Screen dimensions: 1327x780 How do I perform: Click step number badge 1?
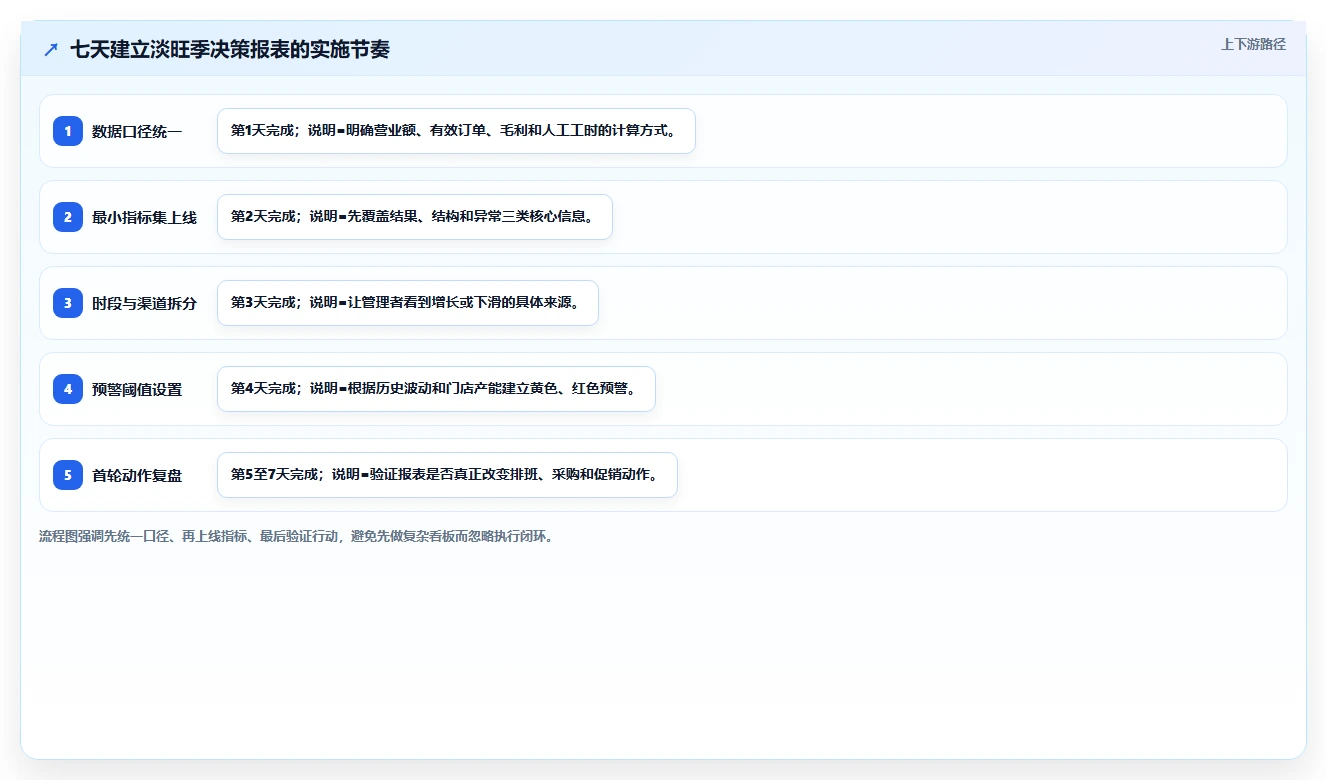tap(68, 131)
